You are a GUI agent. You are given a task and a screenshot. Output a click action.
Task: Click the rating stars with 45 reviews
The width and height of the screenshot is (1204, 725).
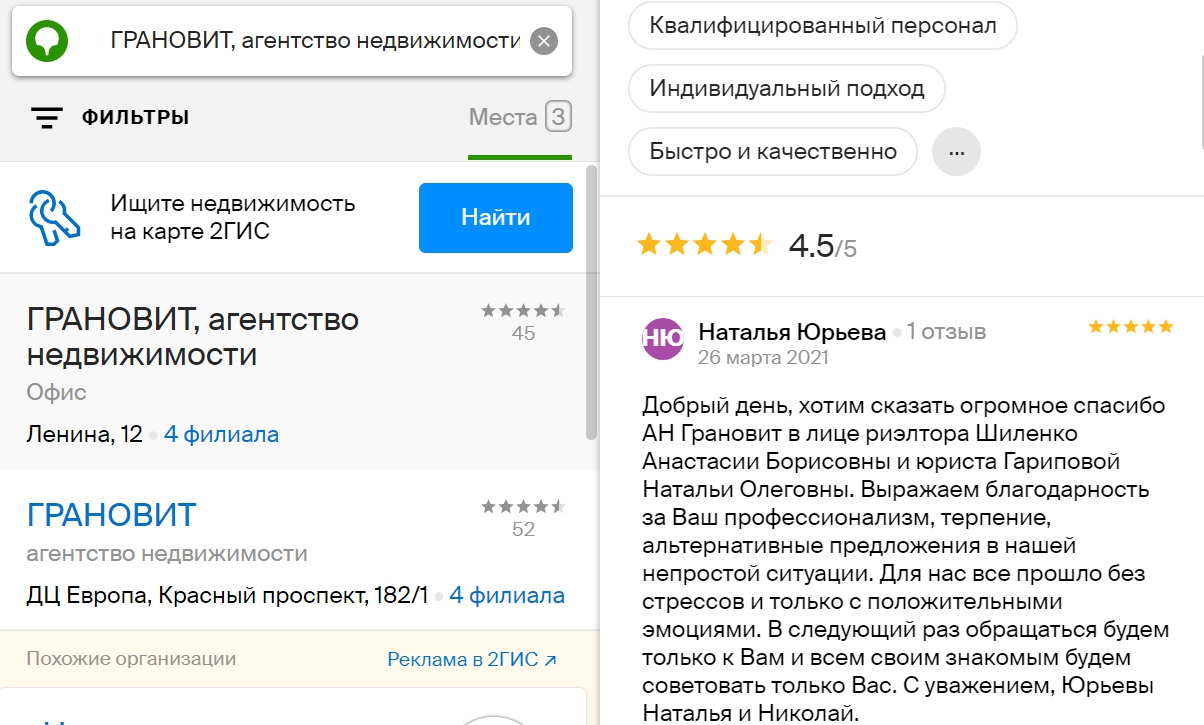523,310
